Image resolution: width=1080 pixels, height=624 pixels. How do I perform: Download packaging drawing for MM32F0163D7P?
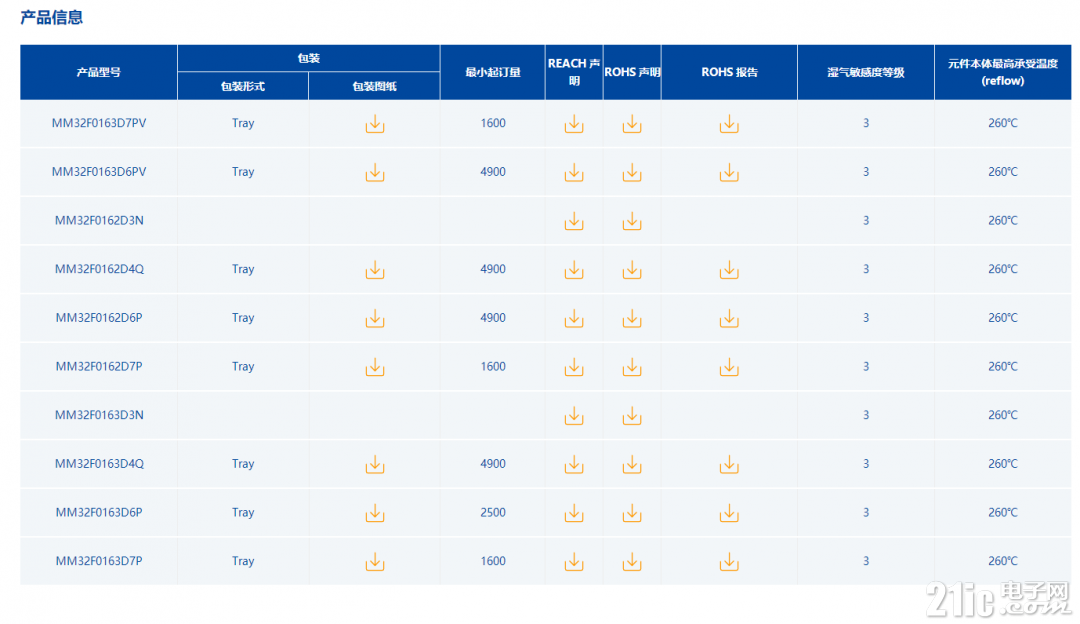coord(375,563)
